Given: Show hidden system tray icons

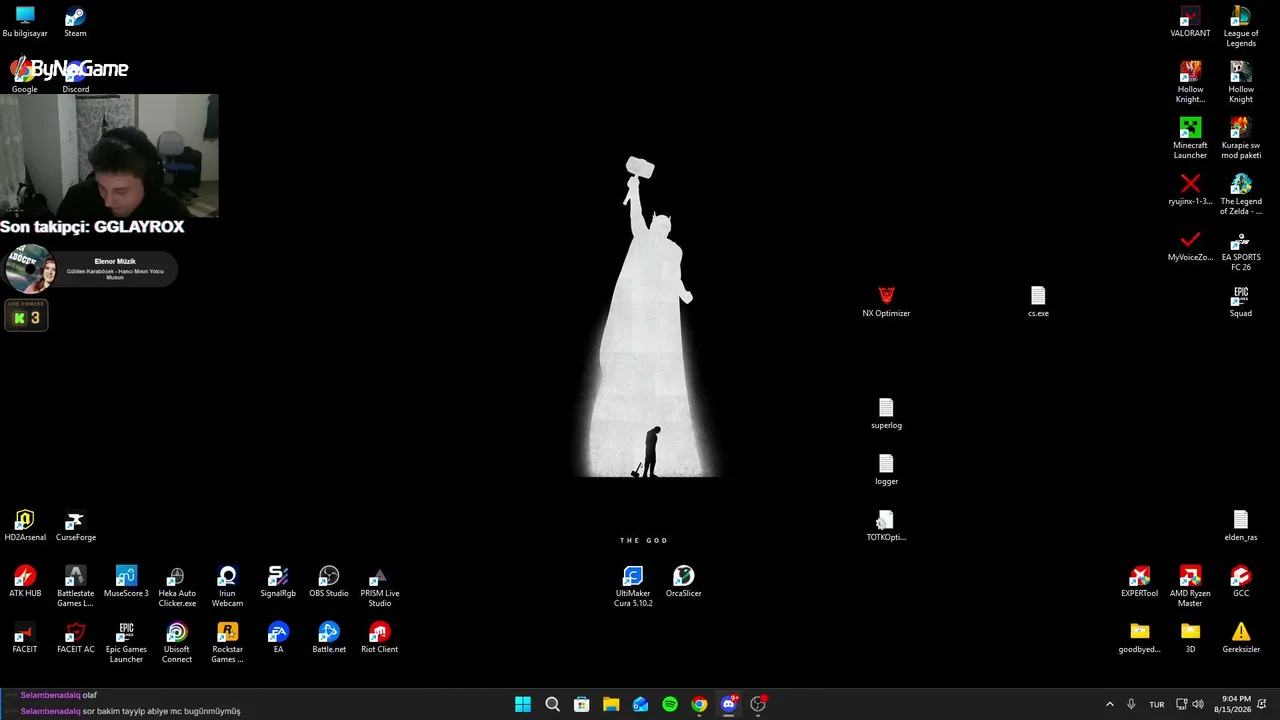Looking at the screenshot, I should 1109,704.
